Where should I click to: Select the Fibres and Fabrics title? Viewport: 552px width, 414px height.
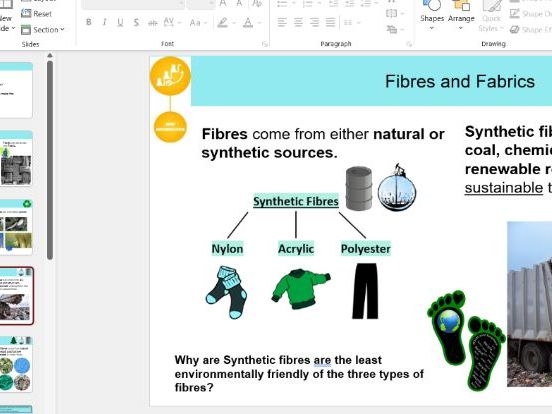pyautogui.click(x=460, y=81)
